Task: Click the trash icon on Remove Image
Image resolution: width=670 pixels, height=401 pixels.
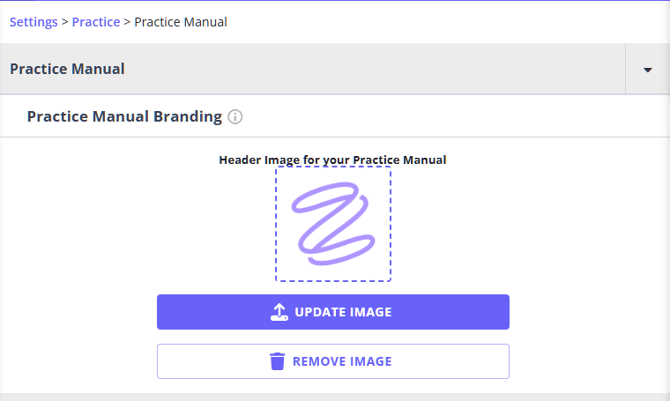Action: (277, 361)
